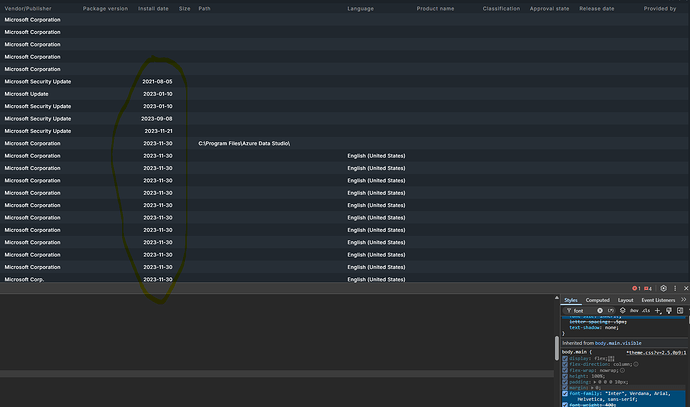Click the body.main selector text
This screenshot has height=407, width=690.
tap(574, 352)
